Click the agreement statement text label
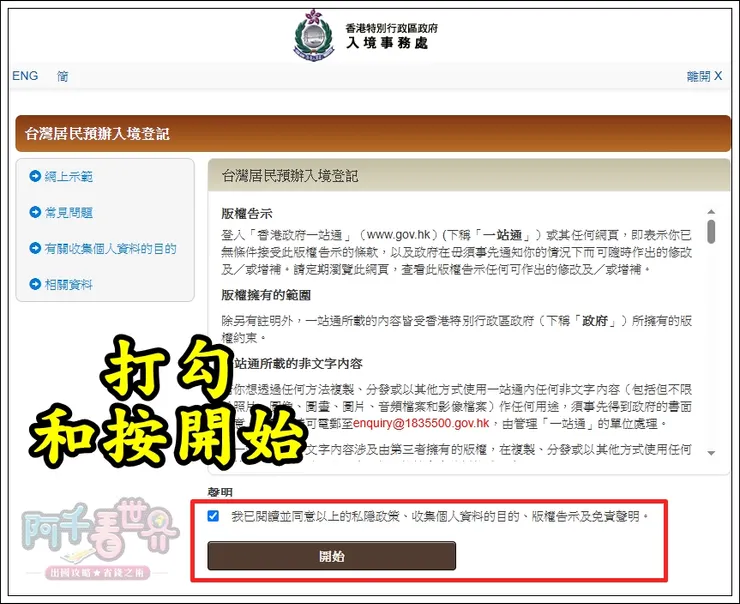The width and height of the screenshot is (740, 604). 440,516
